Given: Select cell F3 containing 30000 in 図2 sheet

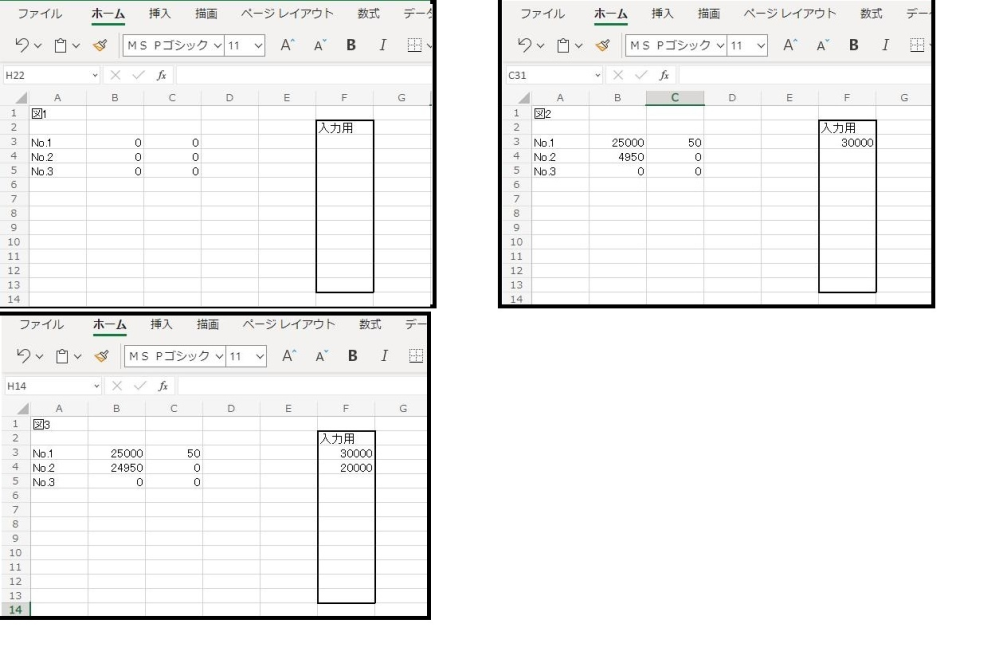Looking at the screenshot, I should coord(846,143).
